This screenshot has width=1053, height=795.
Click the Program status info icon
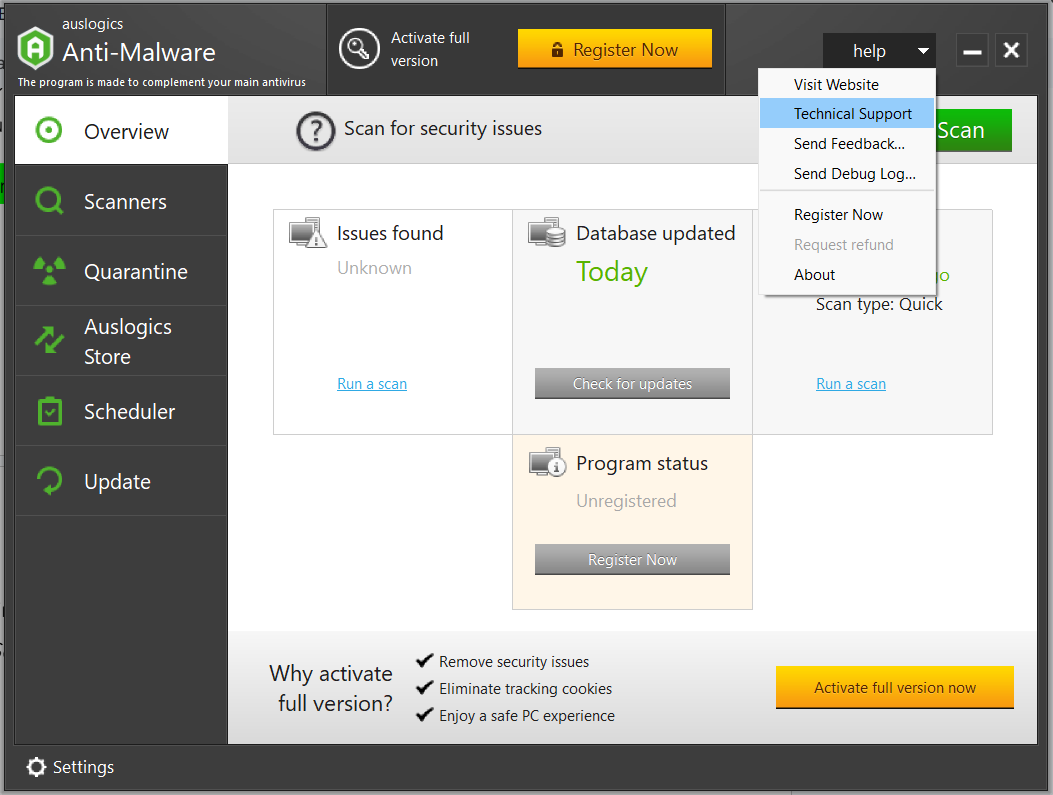coord(547,462)
